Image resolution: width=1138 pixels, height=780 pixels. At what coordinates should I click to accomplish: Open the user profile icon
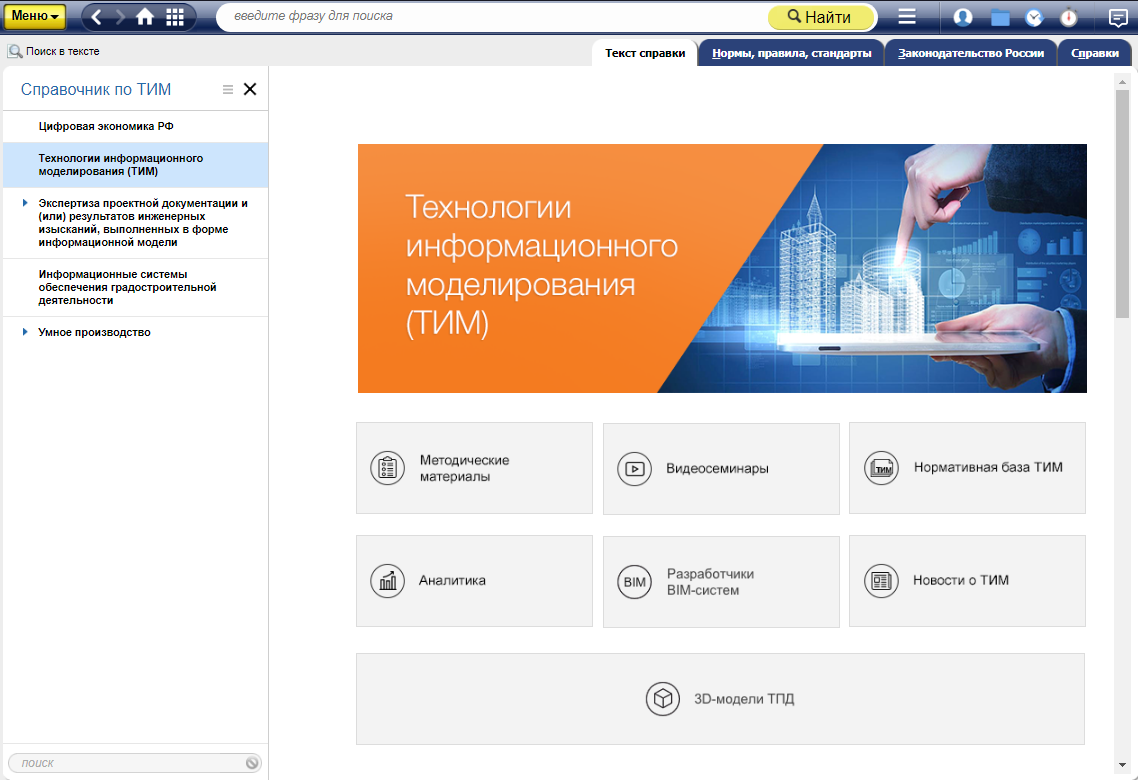(x=963, y=17)
